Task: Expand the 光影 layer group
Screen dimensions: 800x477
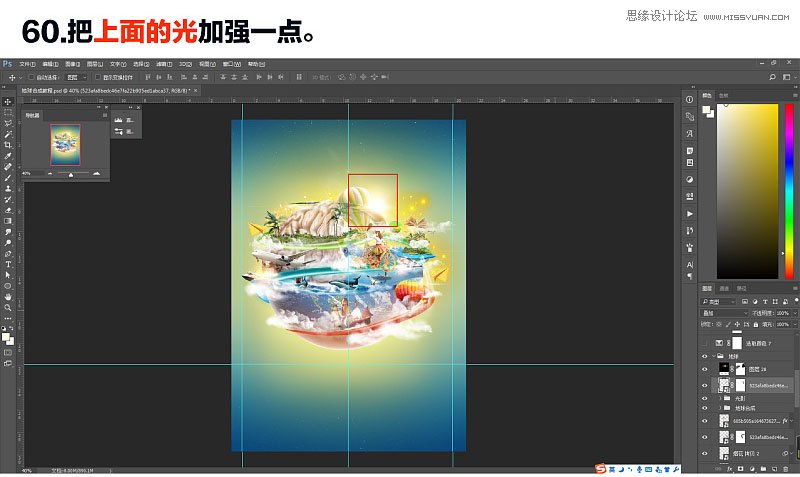Action: [x=720, y=398]
